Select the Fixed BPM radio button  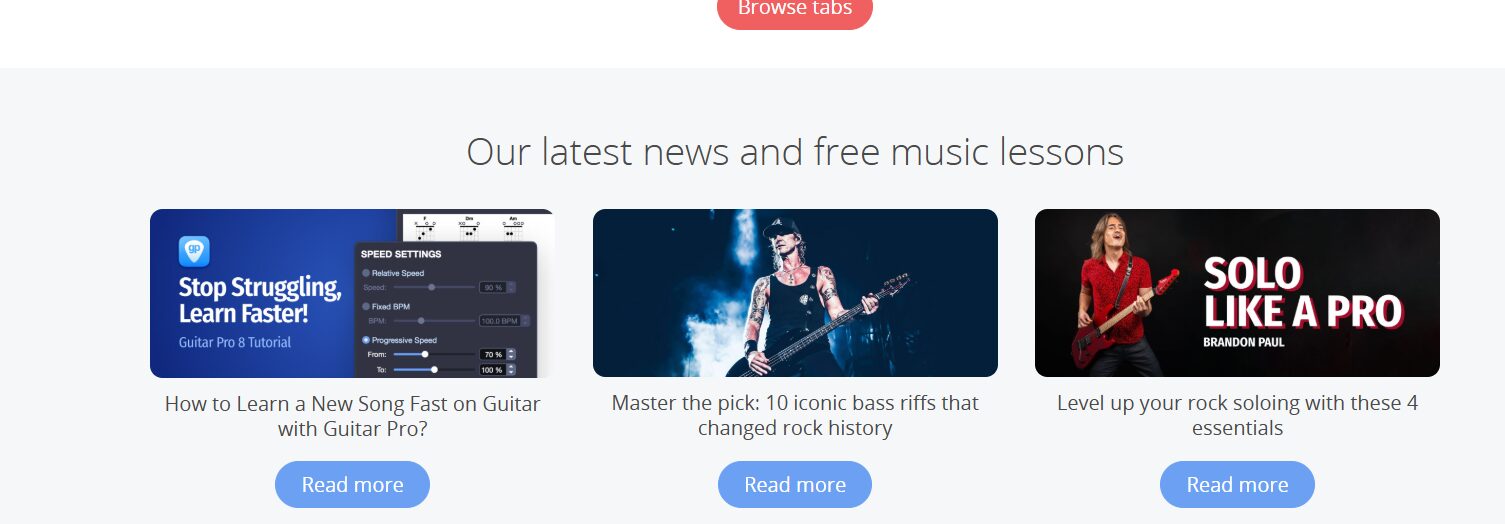(x=366, y=306)
